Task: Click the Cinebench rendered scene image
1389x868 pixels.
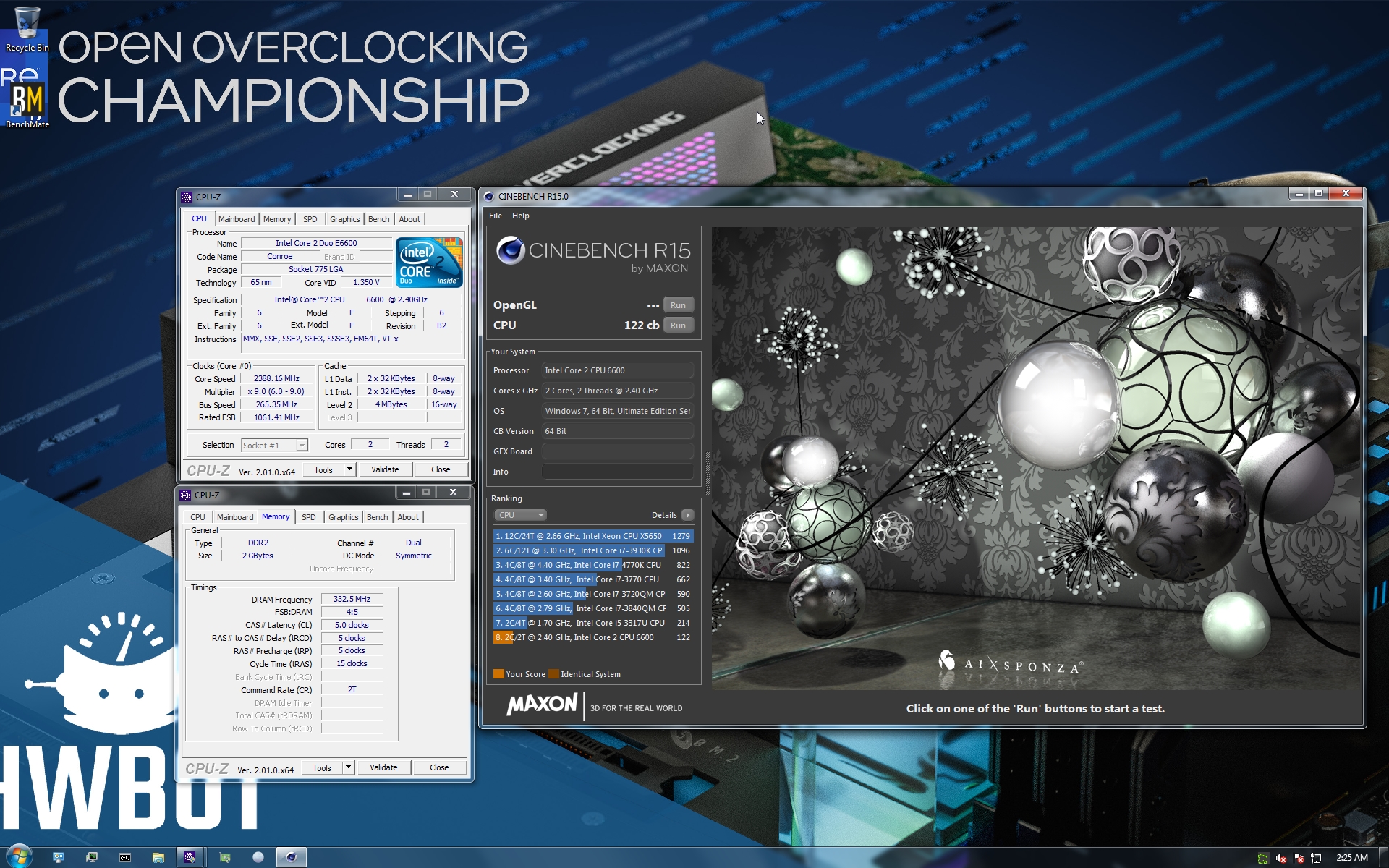Action: click(x=1037, y=458)
